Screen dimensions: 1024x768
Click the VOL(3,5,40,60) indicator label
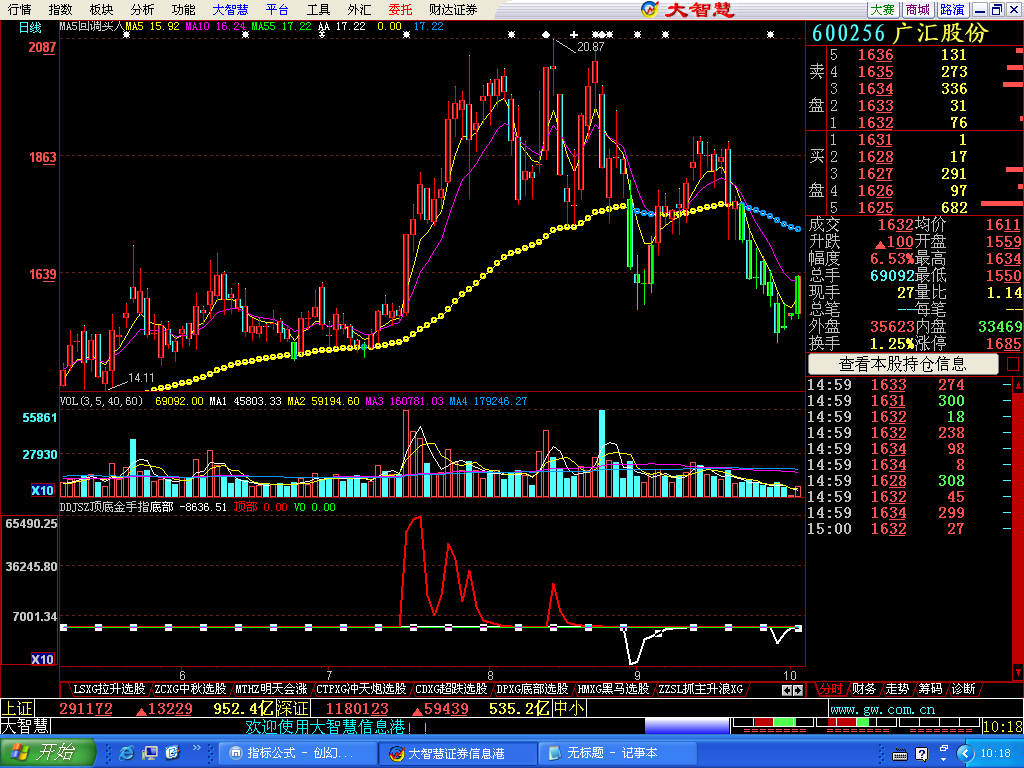pos(101,401)
